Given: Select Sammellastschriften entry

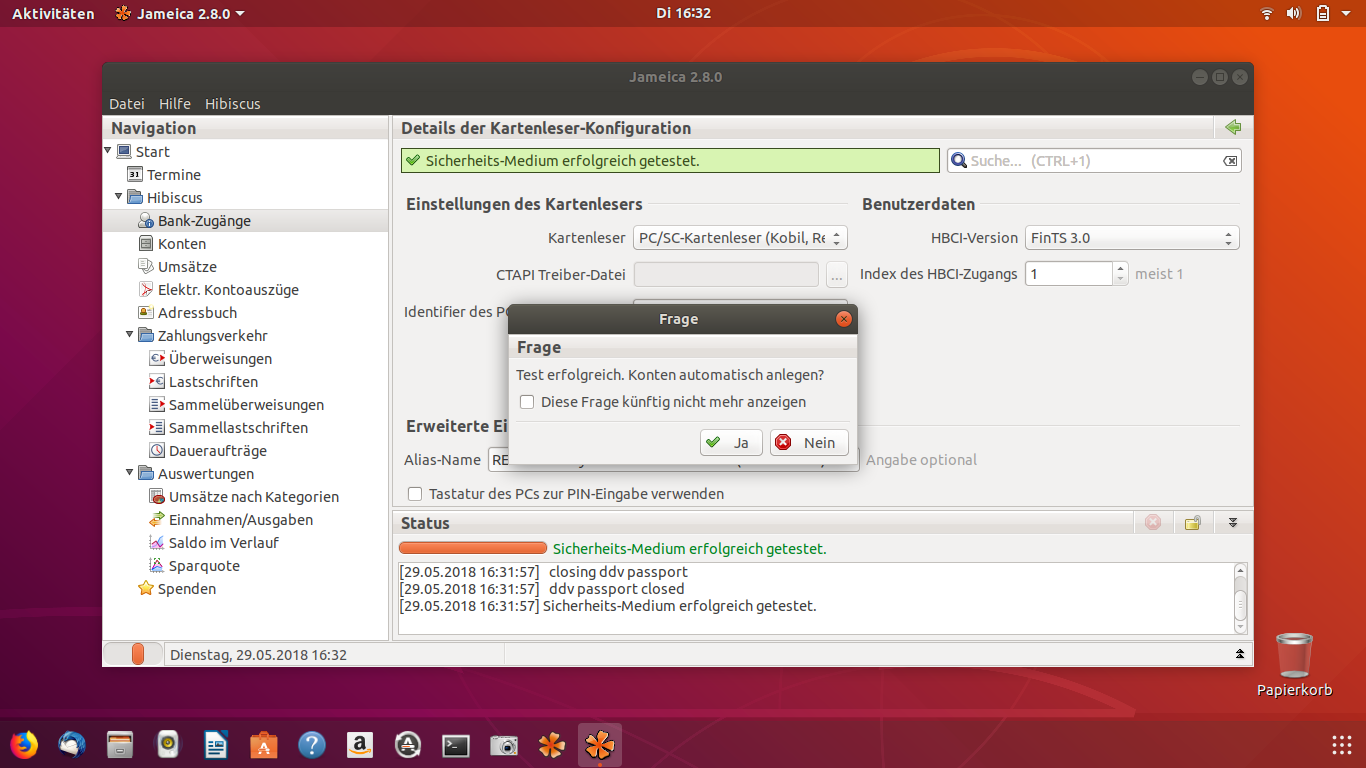Looking at the screenshot, I should point(238,428).
